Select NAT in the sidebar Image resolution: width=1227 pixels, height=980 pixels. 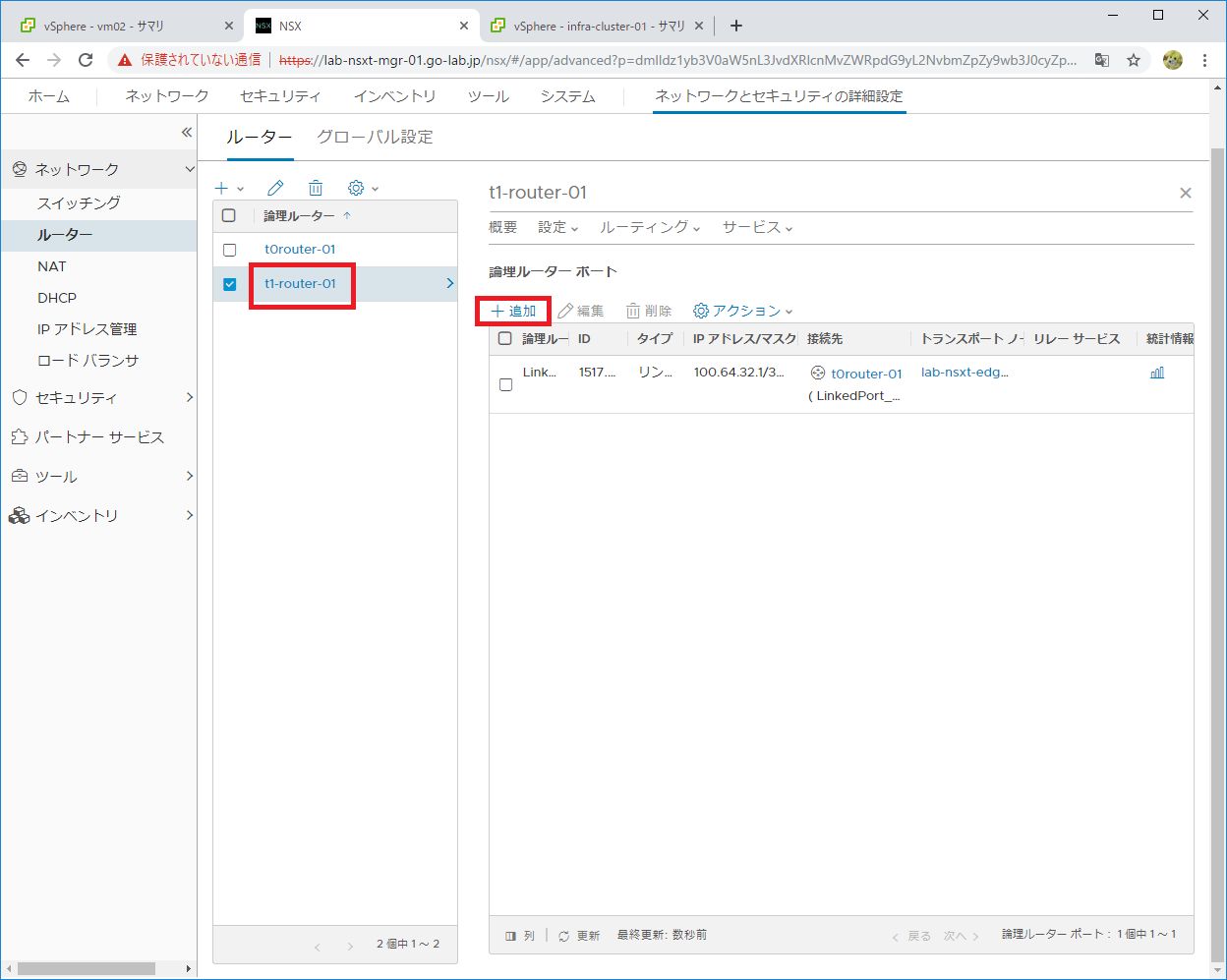(52, 266)
